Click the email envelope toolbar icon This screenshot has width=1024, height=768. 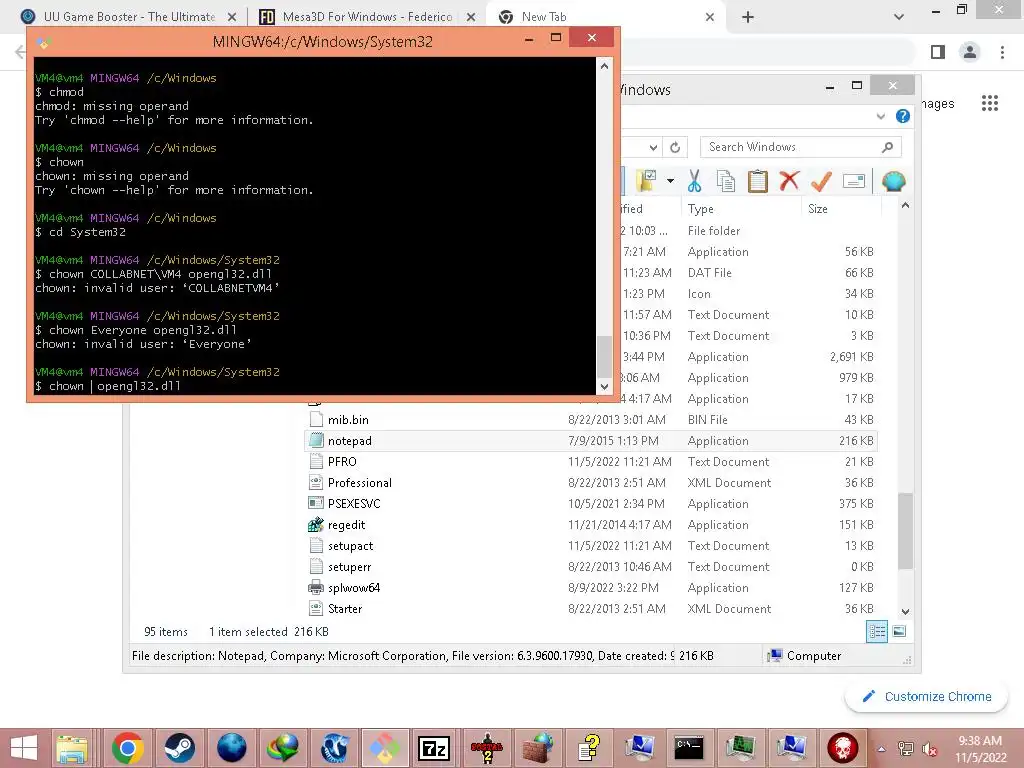[854, 181]
